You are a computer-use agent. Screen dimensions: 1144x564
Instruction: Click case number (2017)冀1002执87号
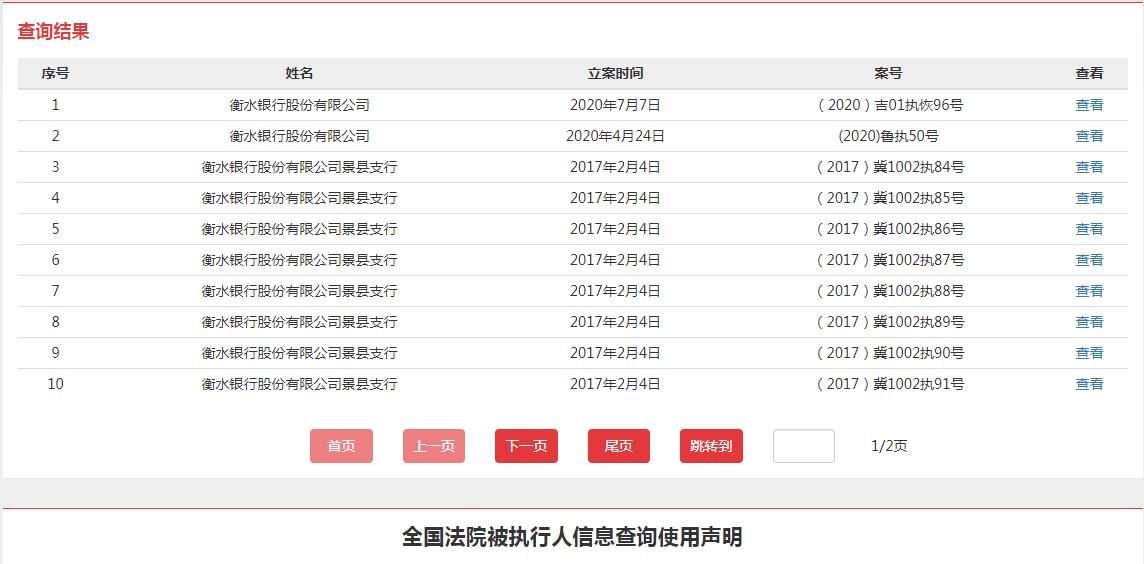[x=890, y=260]
